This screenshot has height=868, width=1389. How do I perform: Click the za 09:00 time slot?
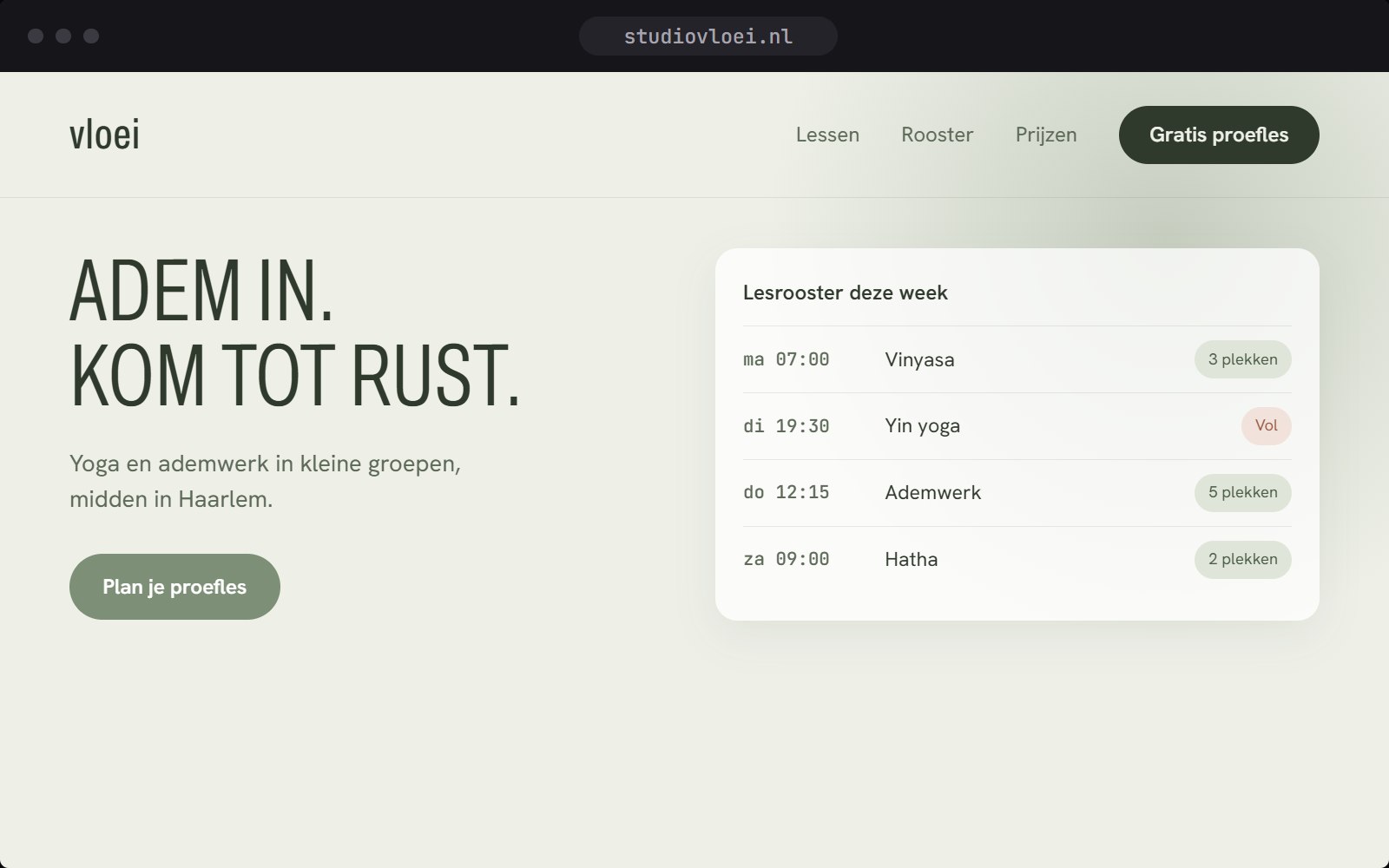pos(787,559)
